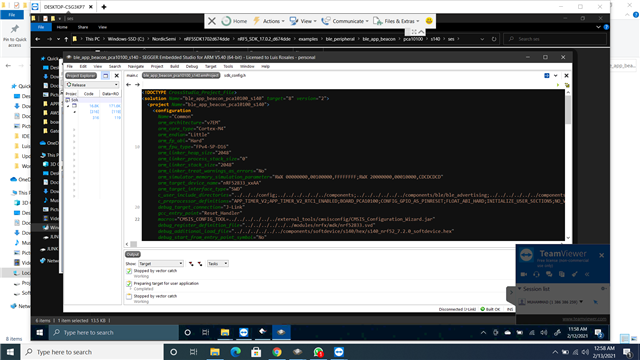
Task: Open the View dropdown in TeamViewer toolbar
Action: pyautogui.click(x=303, y=21)
